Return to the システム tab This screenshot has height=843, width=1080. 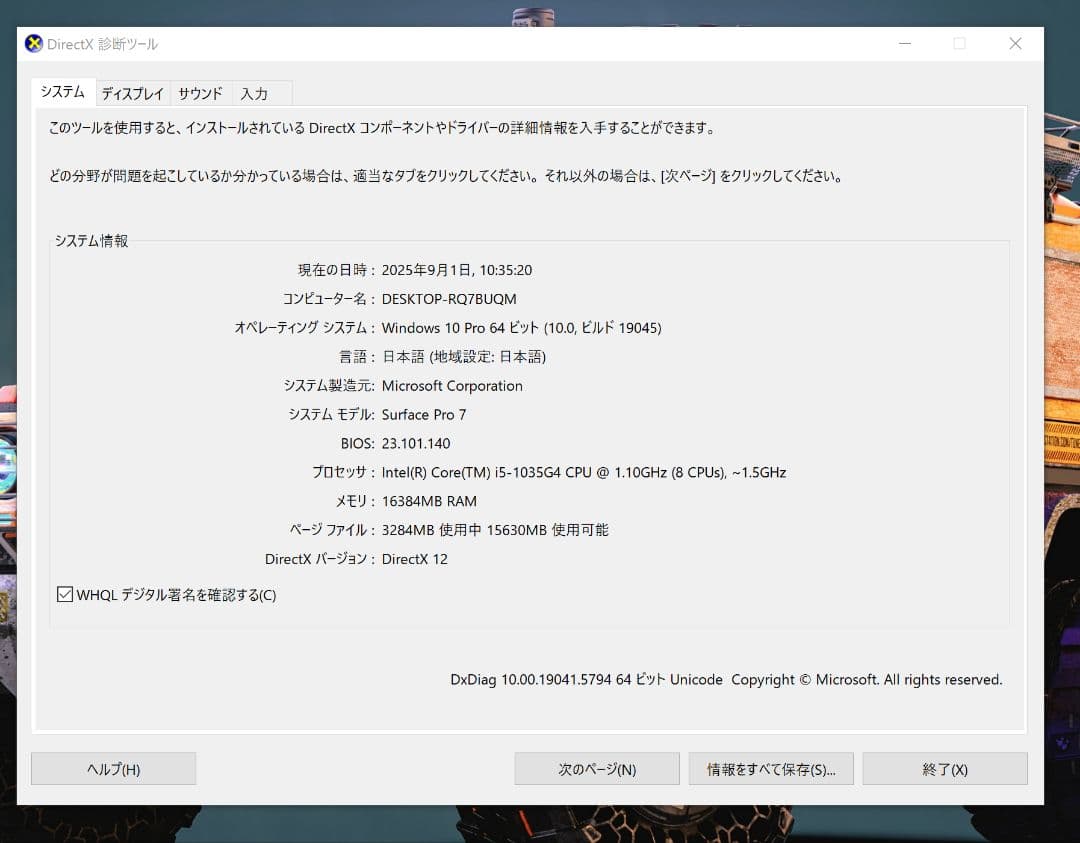(62, 91)
